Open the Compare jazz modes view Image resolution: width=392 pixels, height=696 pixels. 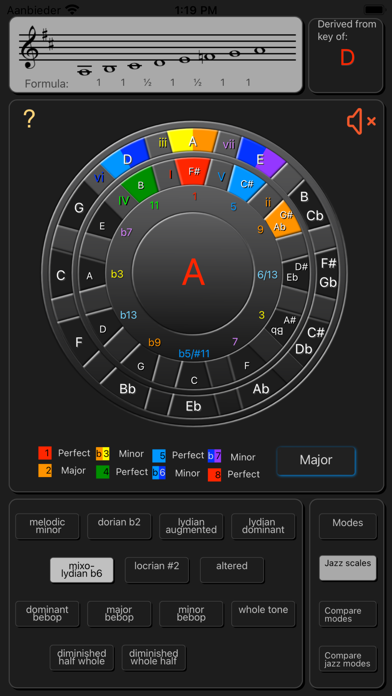(x=348, y=659)
